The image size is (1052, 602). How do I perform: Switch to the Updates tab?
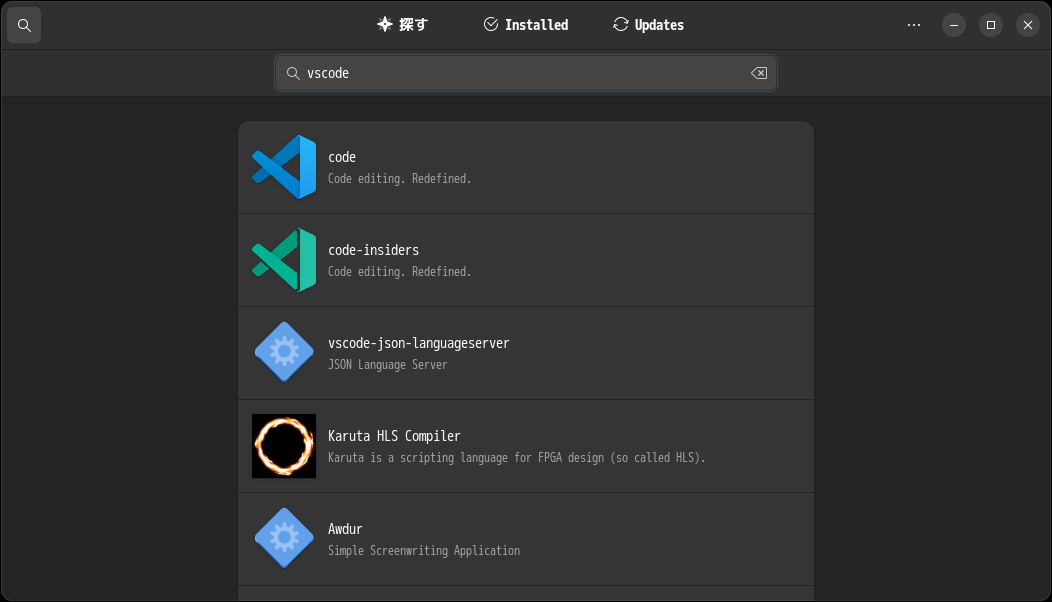pyautogui.click(x=648, y=25)
